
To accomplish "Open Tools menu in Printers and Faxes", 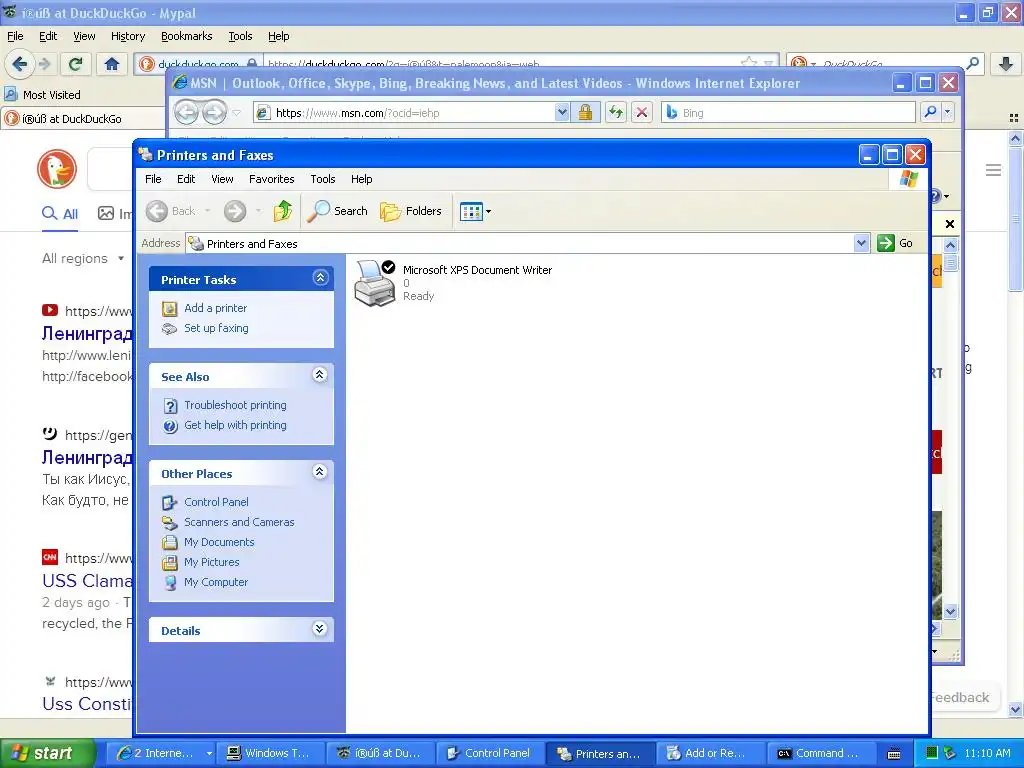I will point(323,179).
